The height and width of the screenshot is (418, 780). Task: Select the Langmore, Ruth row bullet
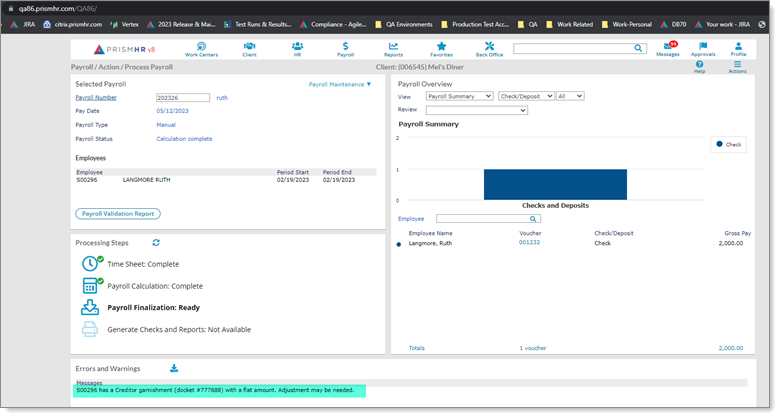coord(399,243)
